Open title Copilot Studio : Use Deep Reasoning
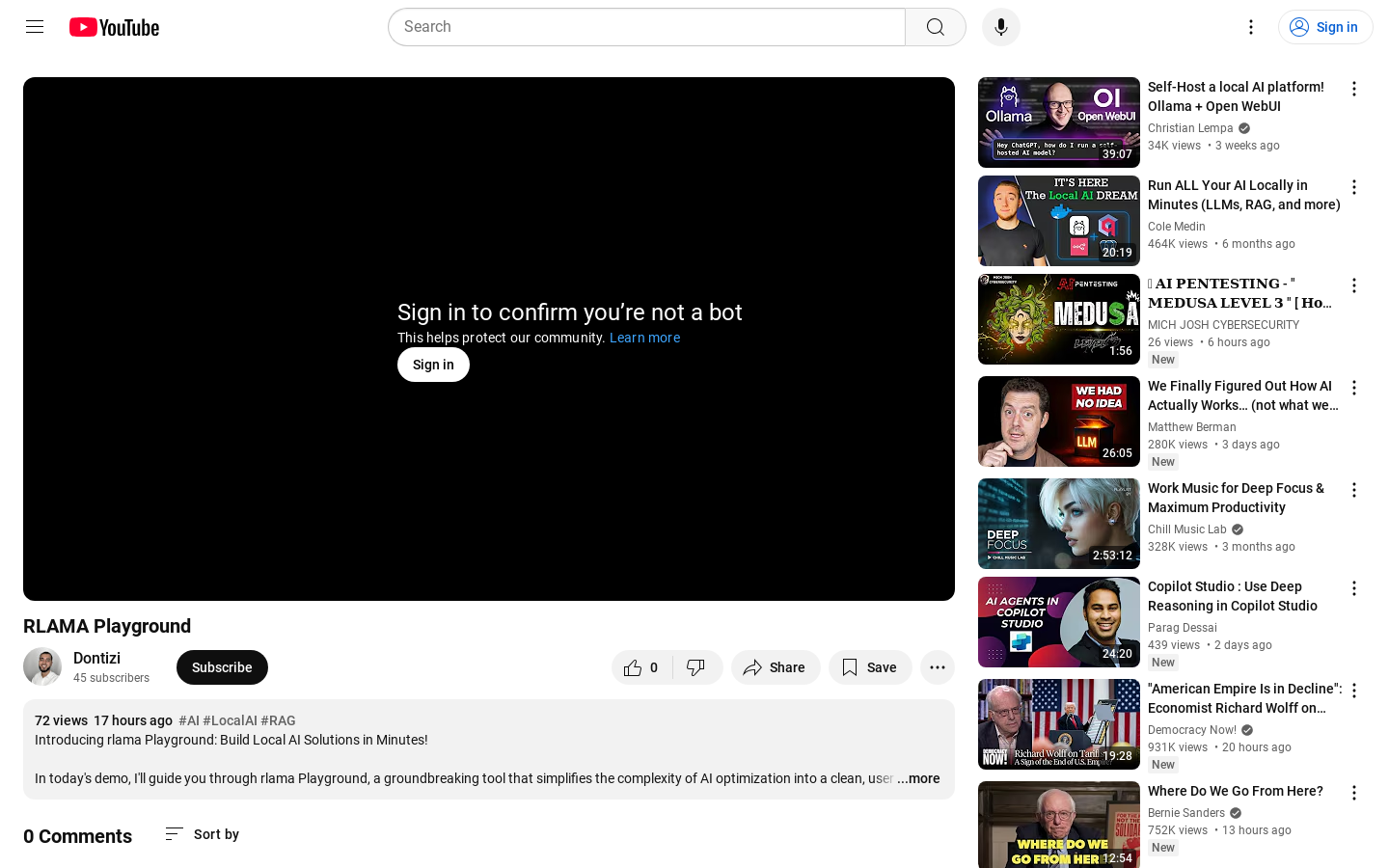This screenshot has width=1389, height=868. click(1233, 596)
